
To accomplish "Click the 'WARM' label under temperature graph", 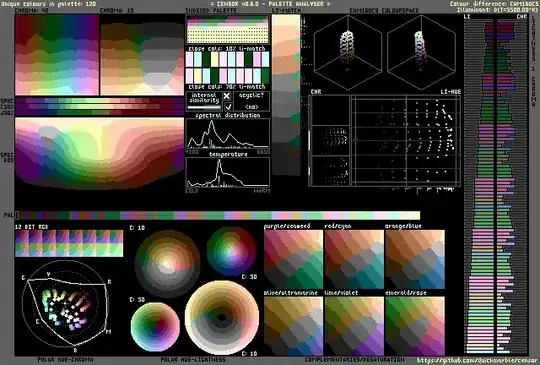I will point(263,191).
